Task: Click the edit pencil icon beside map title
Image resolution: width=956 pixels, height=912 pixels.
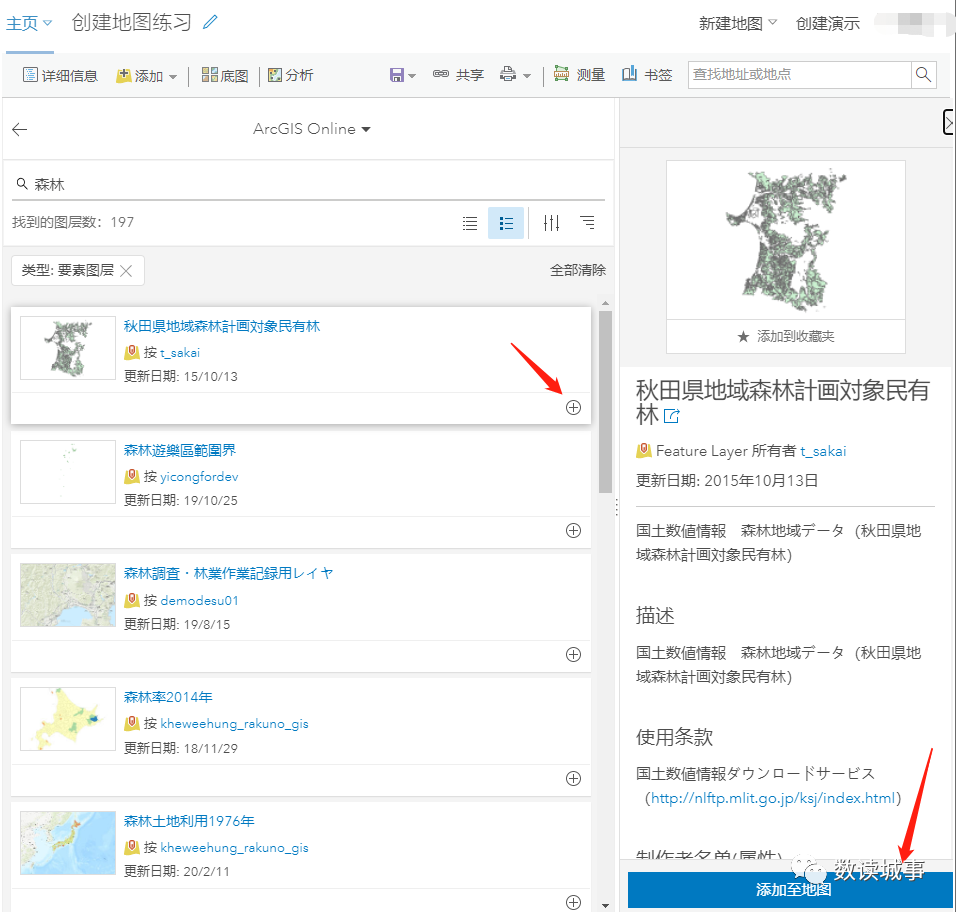Action: (x=210, y=23)
